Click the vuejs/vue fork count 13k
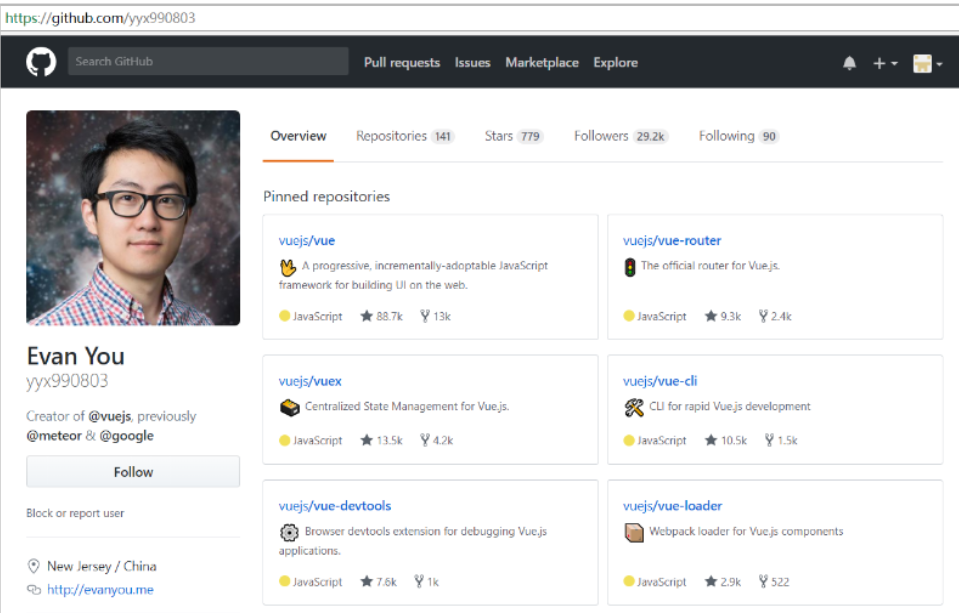The height and width of the screenshot is (613, 959). [435, 316]
